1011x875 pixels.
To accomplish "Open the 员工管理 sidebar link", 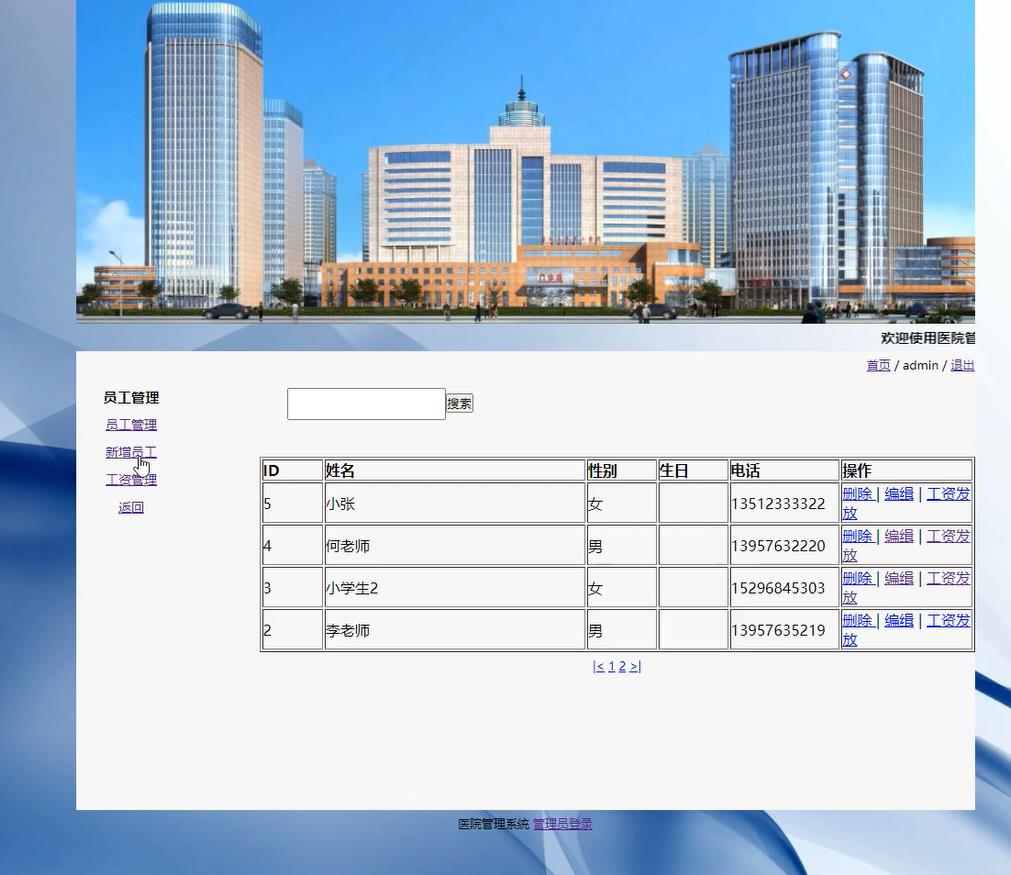I will tap(131, 425).
